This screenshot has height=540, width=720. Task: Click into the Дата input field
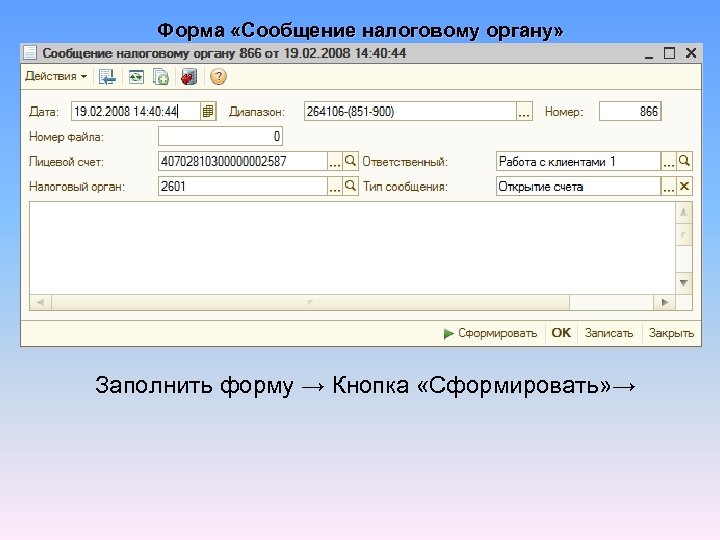[136, 111]
